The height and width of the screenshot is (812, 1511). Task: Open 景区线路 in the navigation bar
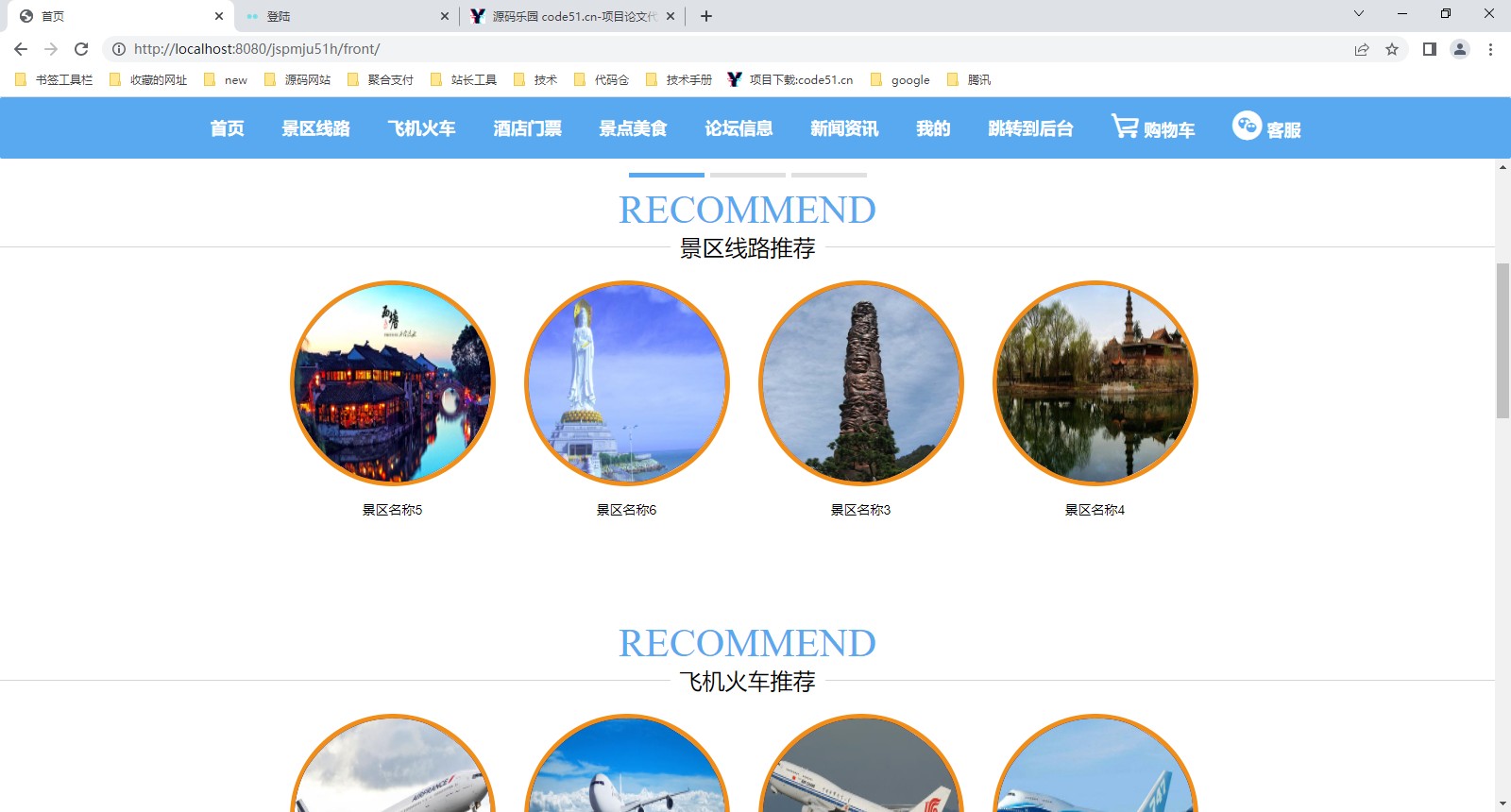(315, 128)
